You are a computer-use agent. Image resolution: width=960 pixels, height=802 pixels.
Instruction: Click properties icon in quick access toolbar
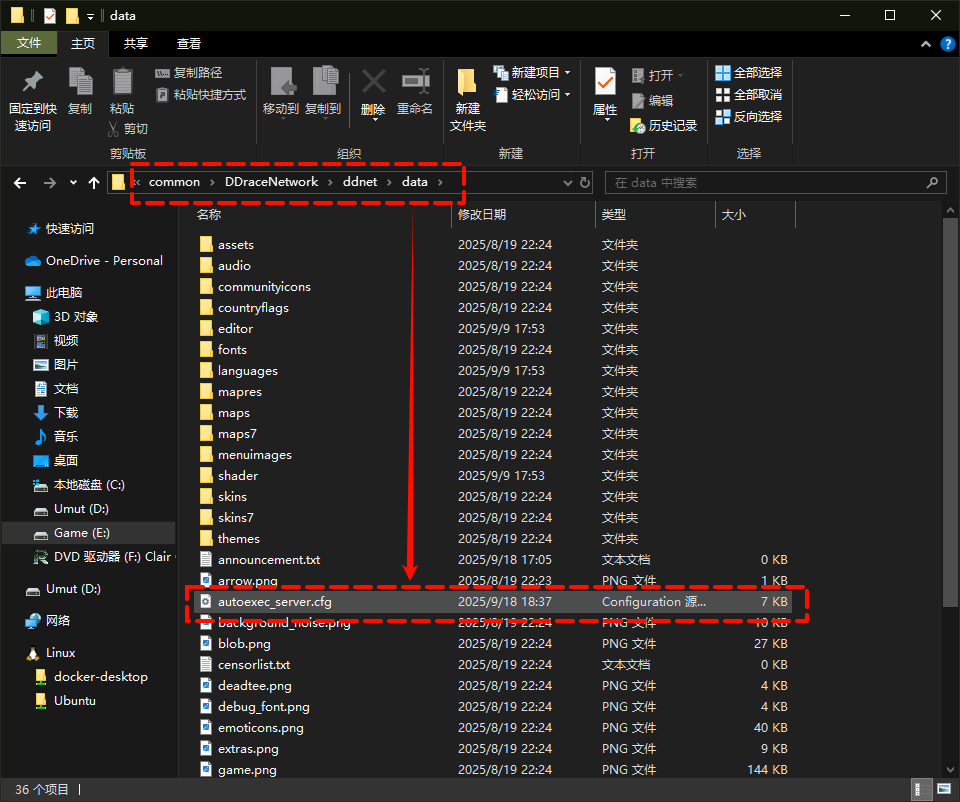pyautogui.click(x=50, y=15)
